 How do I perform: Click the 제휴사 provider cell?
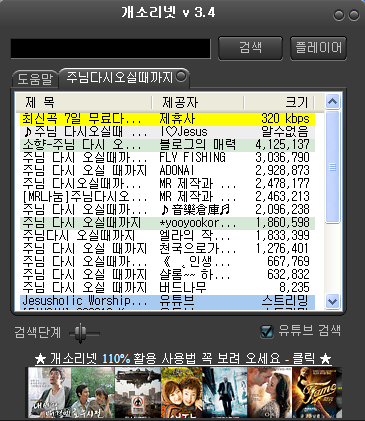pos(177,119)
